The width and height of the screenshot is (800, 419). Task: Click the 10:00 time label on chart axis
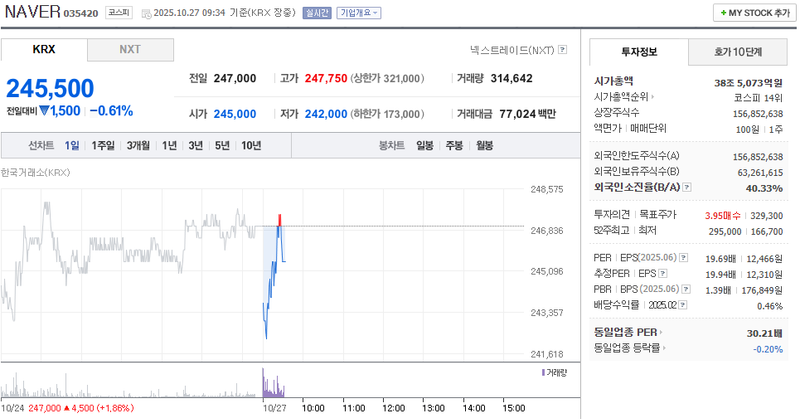click(313, 408)
